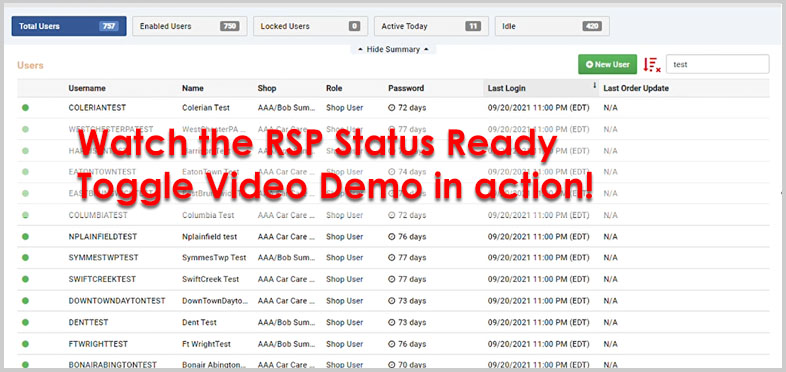Click clock icon in DOWNTOWNDAYTONTEST password cell
786x372 pixels.
coord(391,301)
